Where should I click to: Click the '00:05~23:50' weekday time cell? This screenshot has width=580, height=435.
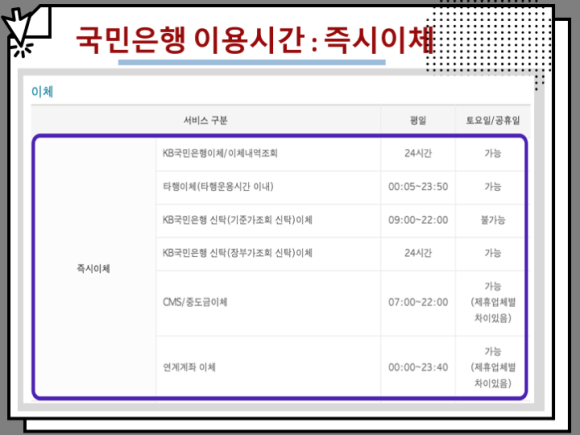(418, 186)
